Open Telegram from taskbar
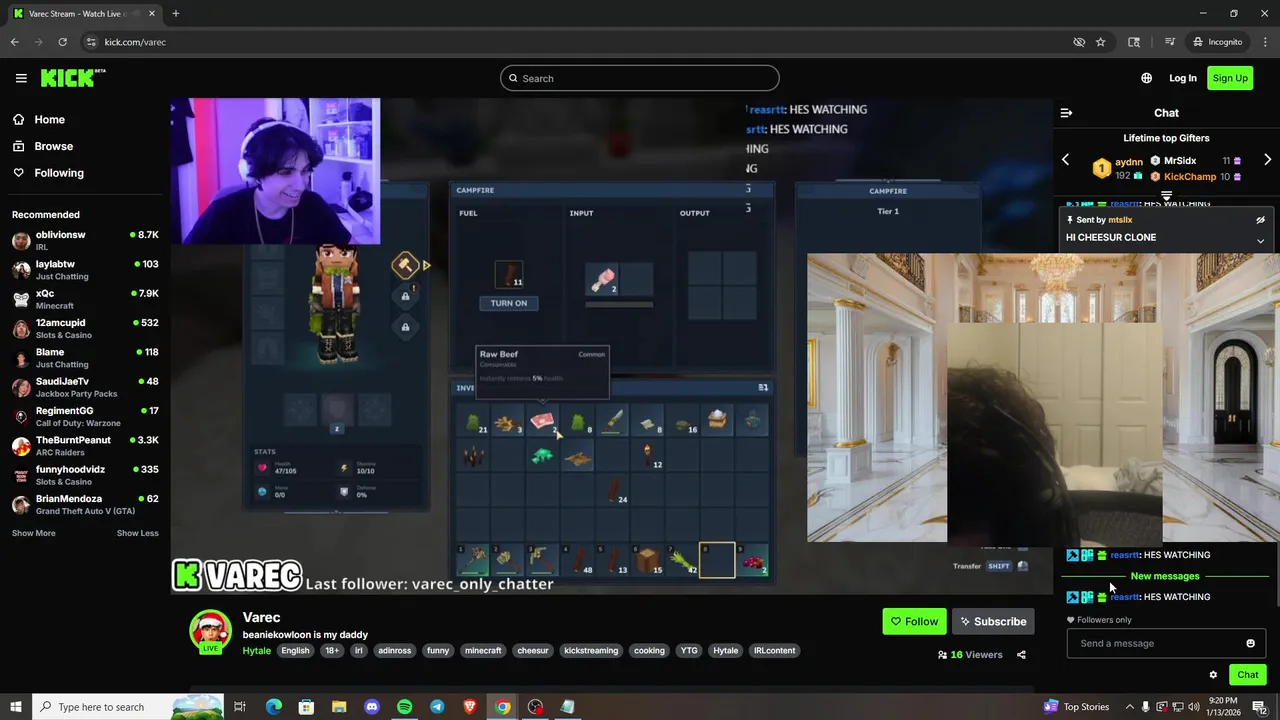Image resolution: width=1280 pixels, height=720 pixels. 437,707
